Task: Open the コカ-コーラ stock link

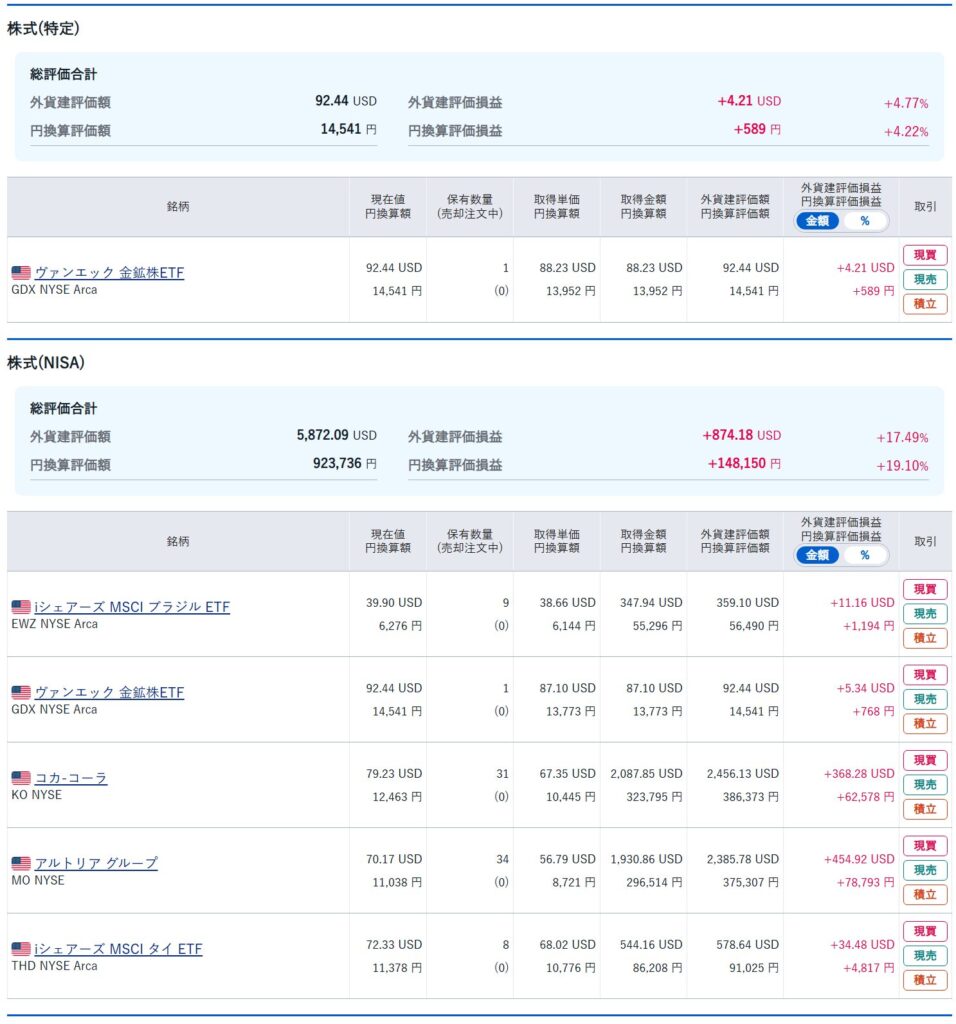Action: (x=71, y=778)
